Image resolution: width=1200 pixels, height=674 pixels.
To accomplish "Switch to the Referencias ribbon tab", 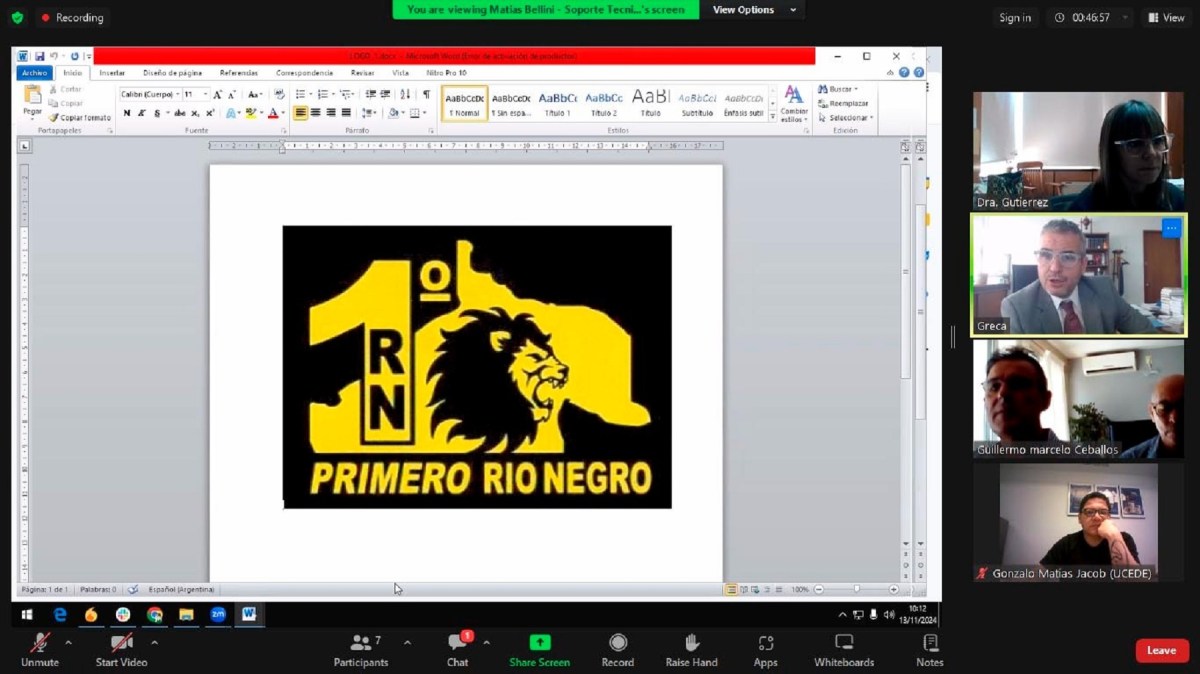I will [x=238, y=73].
